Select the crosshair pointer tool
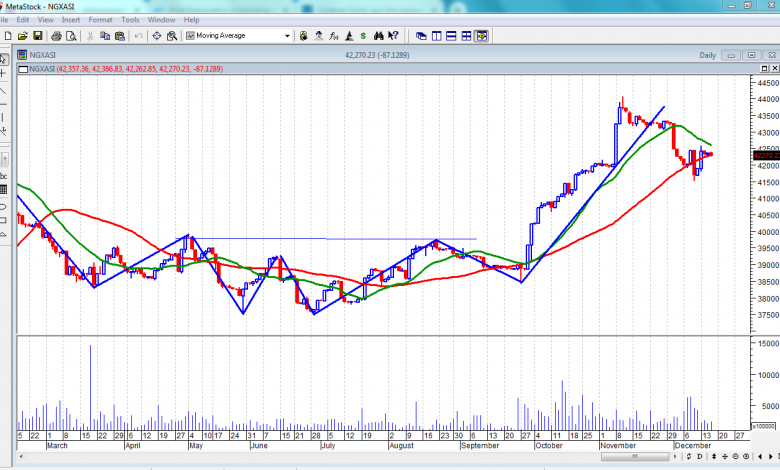The height and width of the screenshot is (470, 780). click(x=4, y=74)
